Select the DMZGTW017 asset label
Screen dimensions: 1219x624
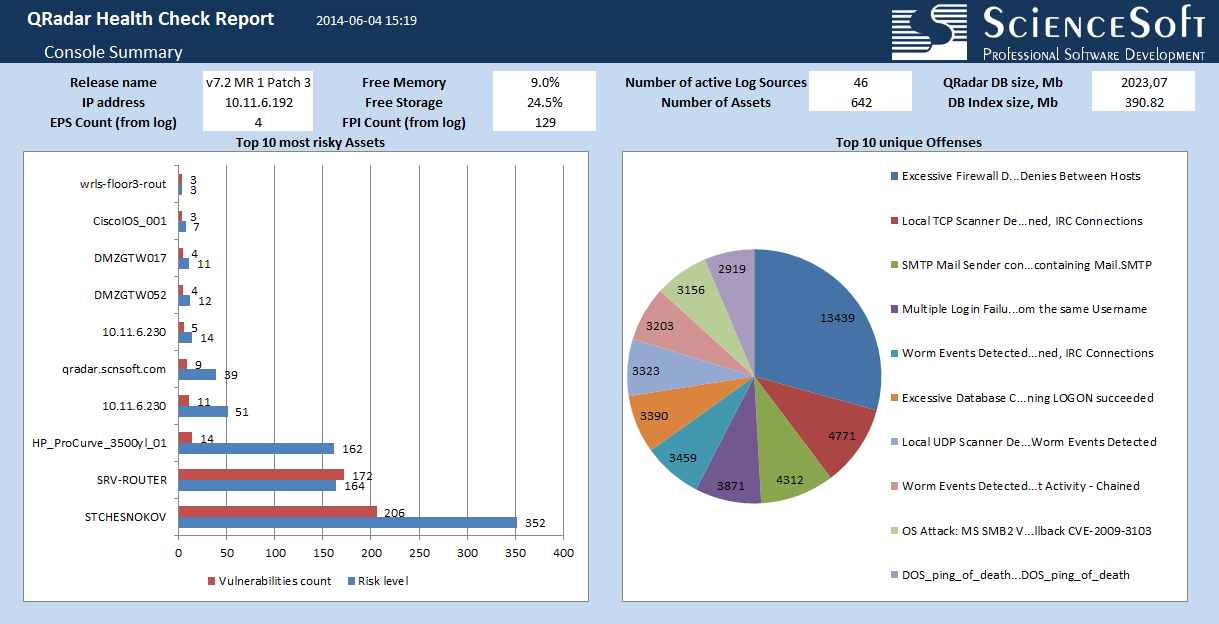click(x=130, y=258)
